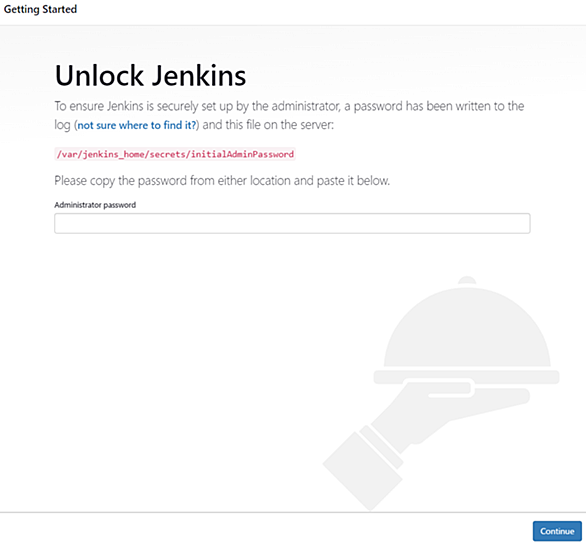
Task: Open the "not sure where to find it?" link
Action: click(x=137, y=125)
